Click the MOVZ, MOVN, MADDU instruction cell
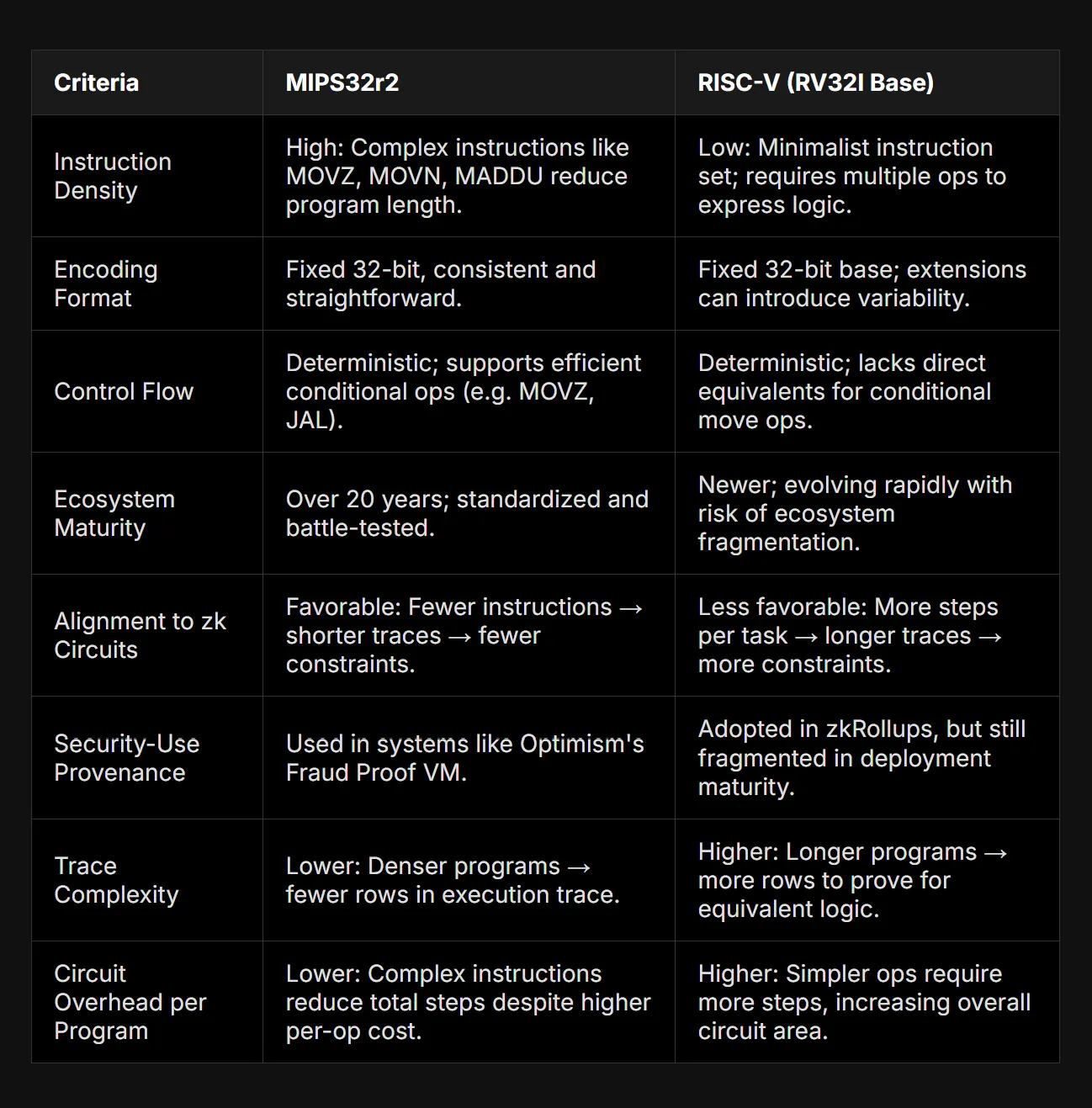This screenshot has height=1108, width=1092. tap(457, 176)
